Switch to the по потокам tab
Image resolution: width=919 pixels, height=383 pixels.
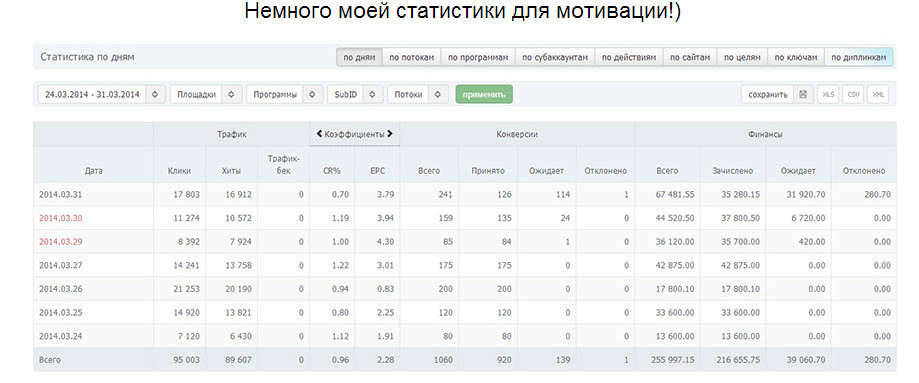411,57
